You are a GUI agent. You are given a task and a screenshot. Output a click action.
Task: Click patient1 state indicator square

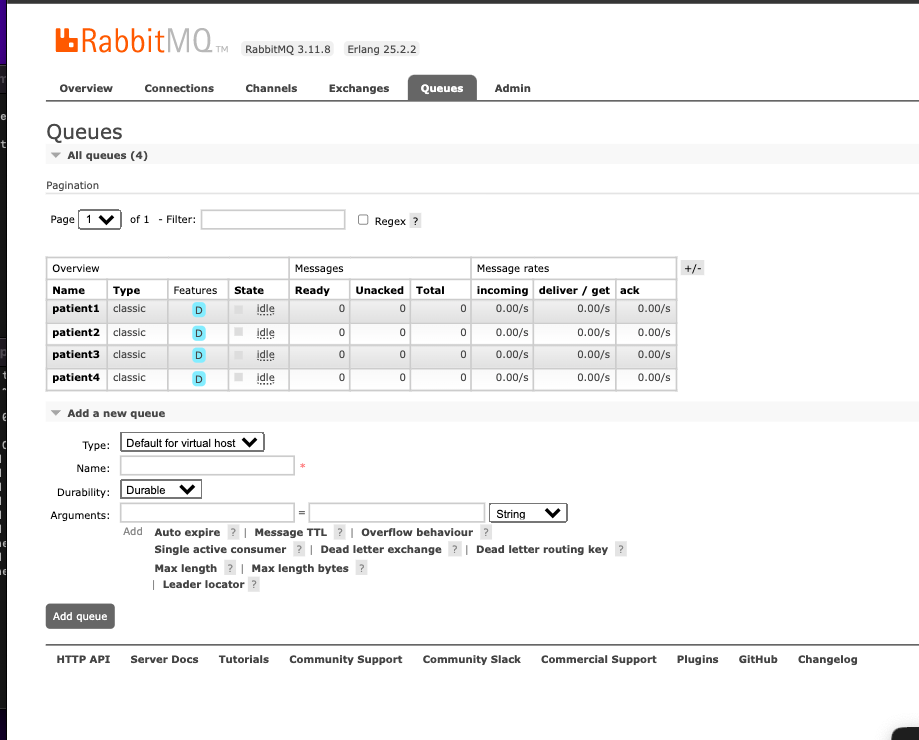(x=239, y=309)
